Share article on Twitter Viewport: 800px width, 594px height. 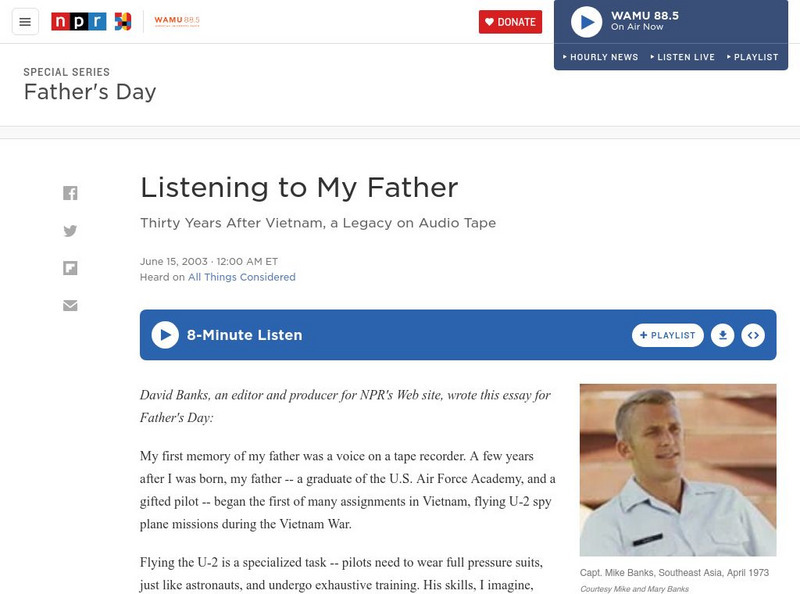(70, 231)
